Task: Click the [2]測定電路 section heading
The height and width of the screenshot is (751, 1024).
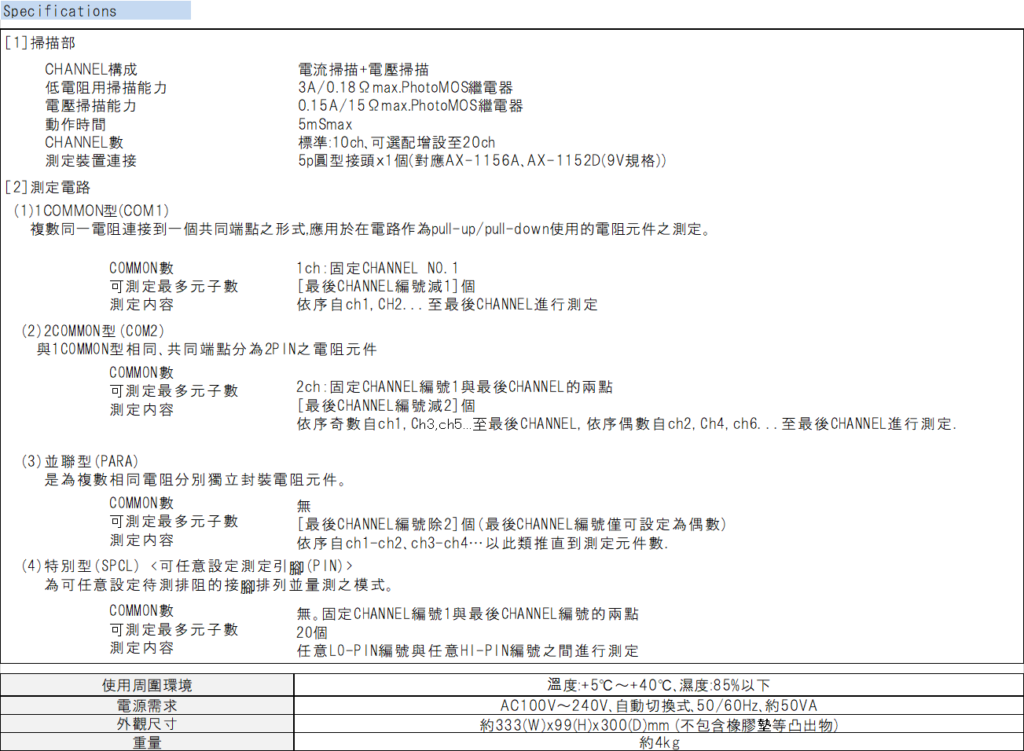Action: (46, 187)
